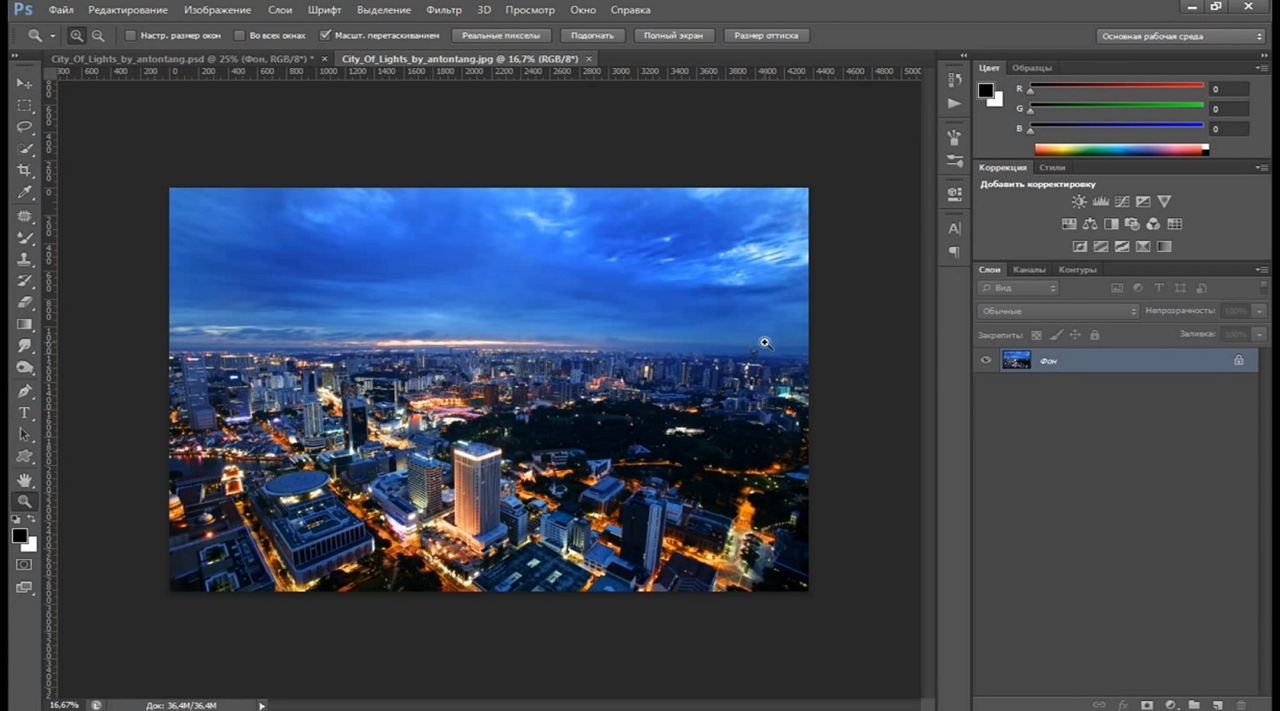This screenshot has height=711, width=1280.
Task: Add an Exposure adjustment
Action: tap(1143, 202)
